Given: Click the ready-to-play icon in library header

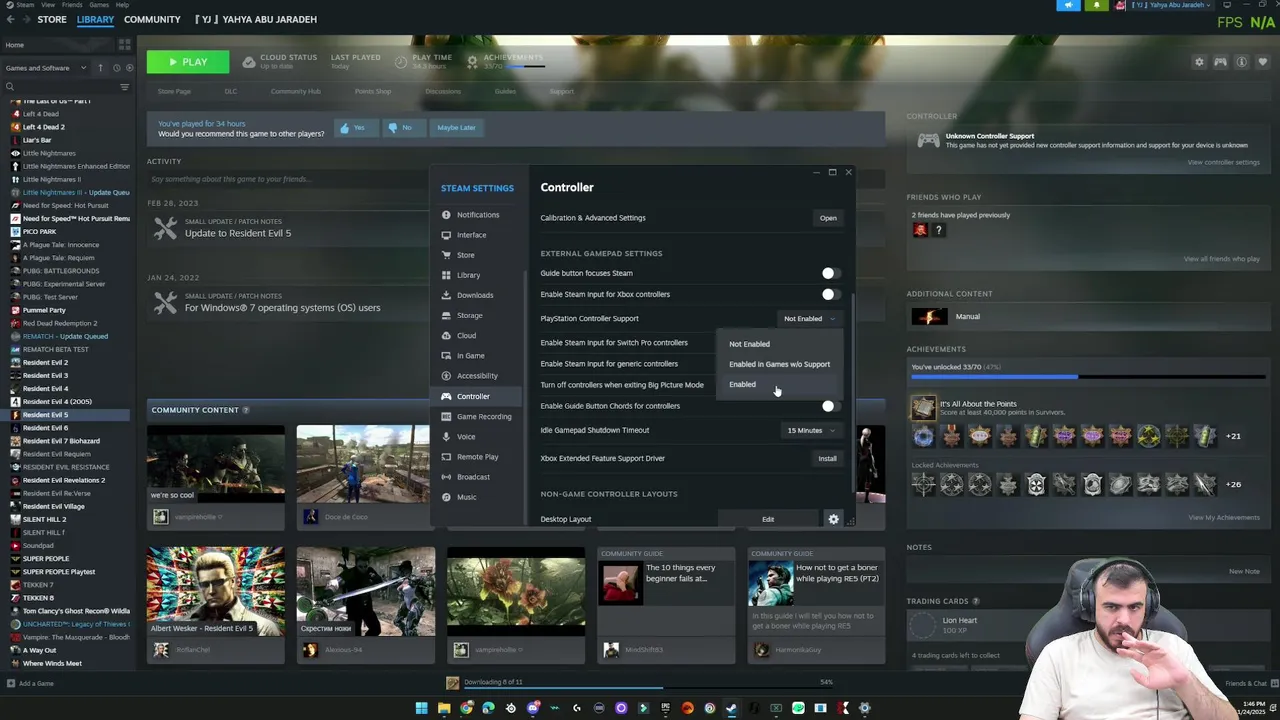Looking at the screenshot, I should coord(129,68).
